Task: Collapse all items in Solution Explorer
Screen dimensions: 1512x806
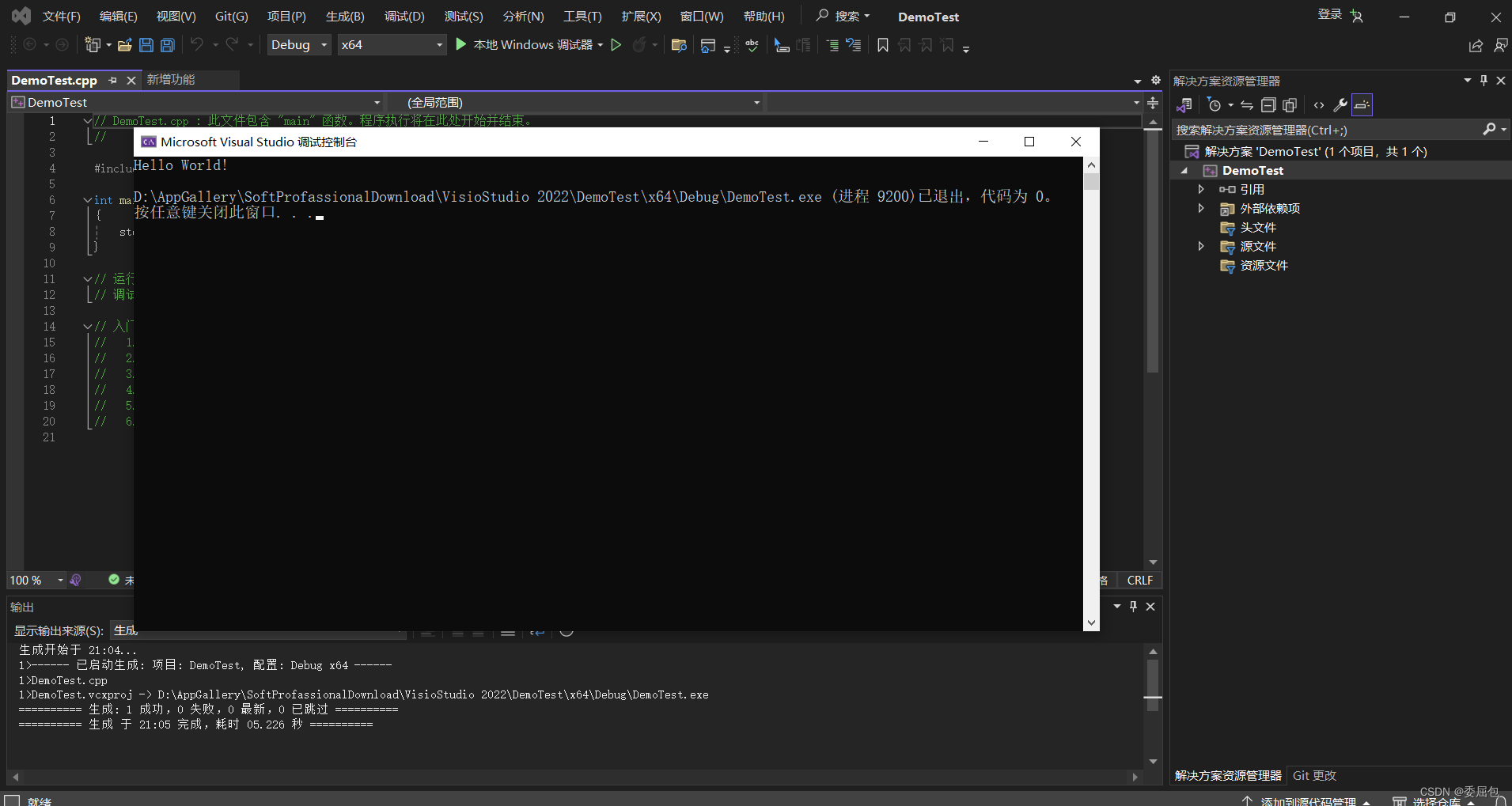Action: click(1269, 104)
